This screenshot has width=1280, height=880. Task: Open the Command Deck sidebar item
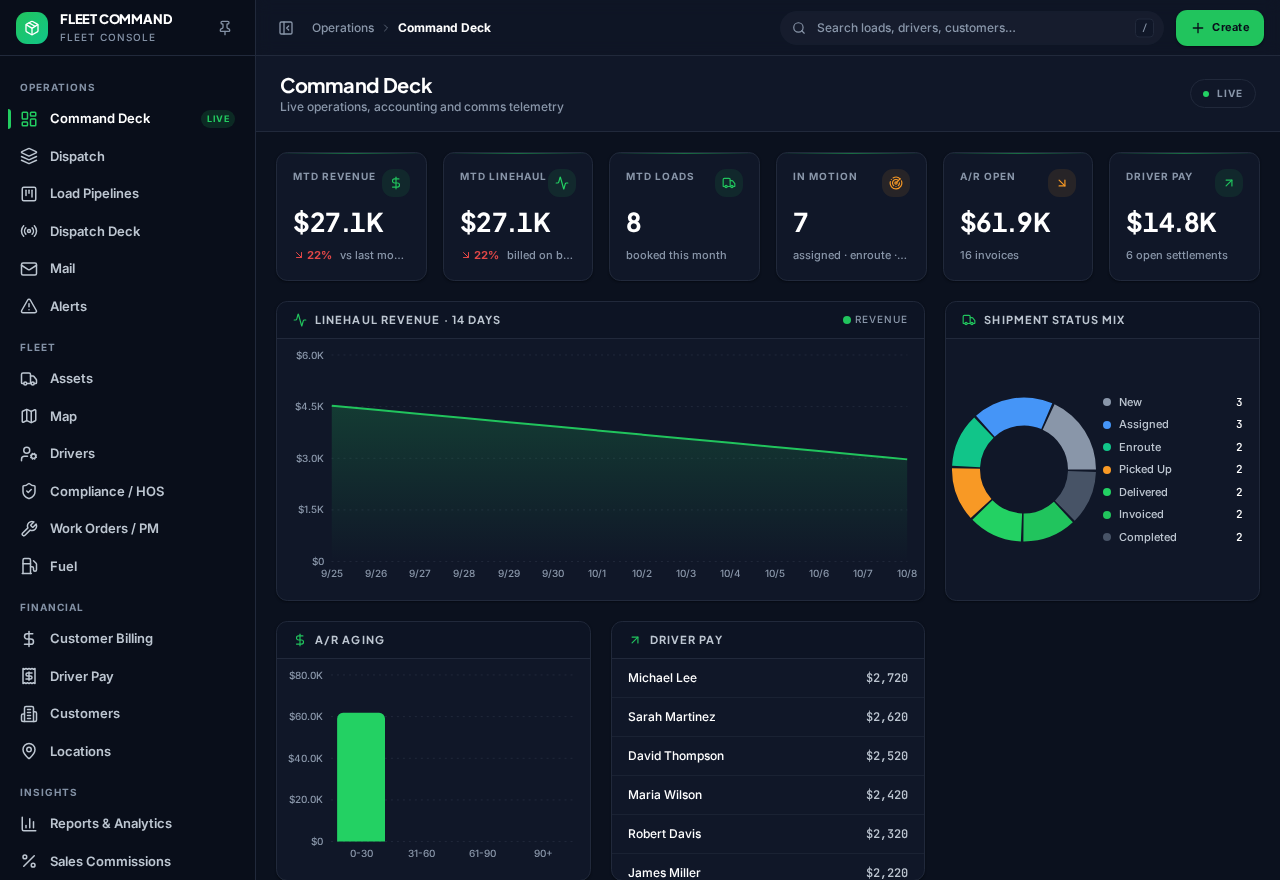pyautogui.click(x=127, y=118)
